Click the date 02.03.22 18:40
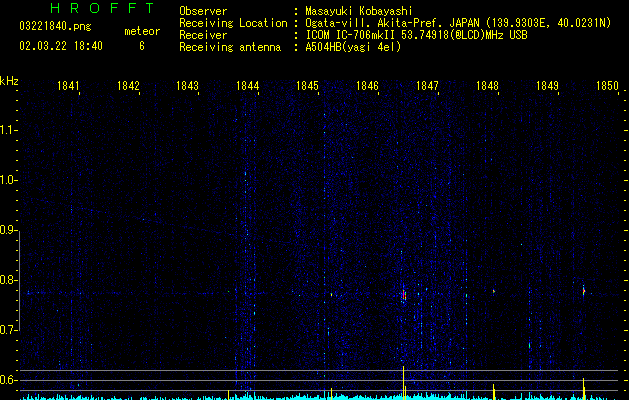This screenshot has width=629, height=400. click(61, 46)
